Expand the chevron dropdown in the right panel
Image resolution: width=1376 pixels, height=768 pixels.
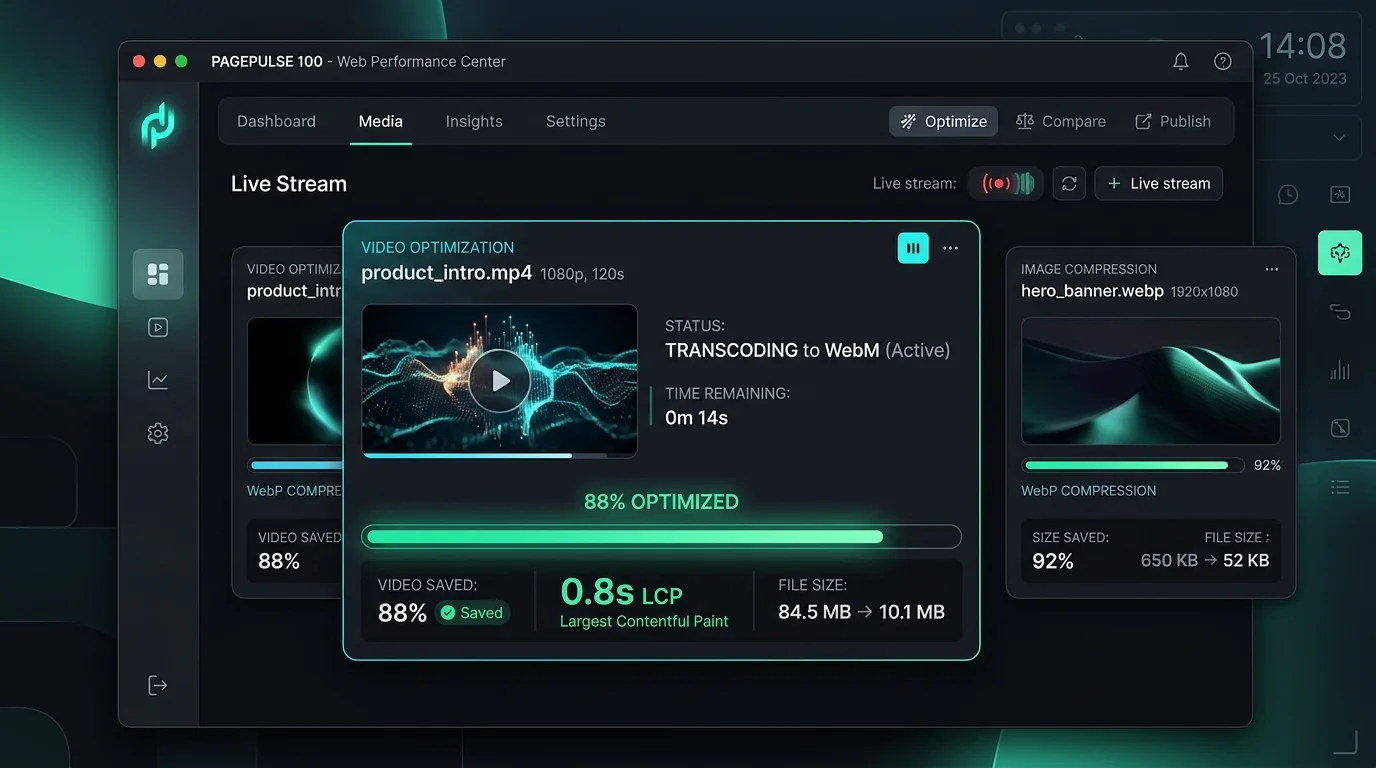pos(1339,137)
